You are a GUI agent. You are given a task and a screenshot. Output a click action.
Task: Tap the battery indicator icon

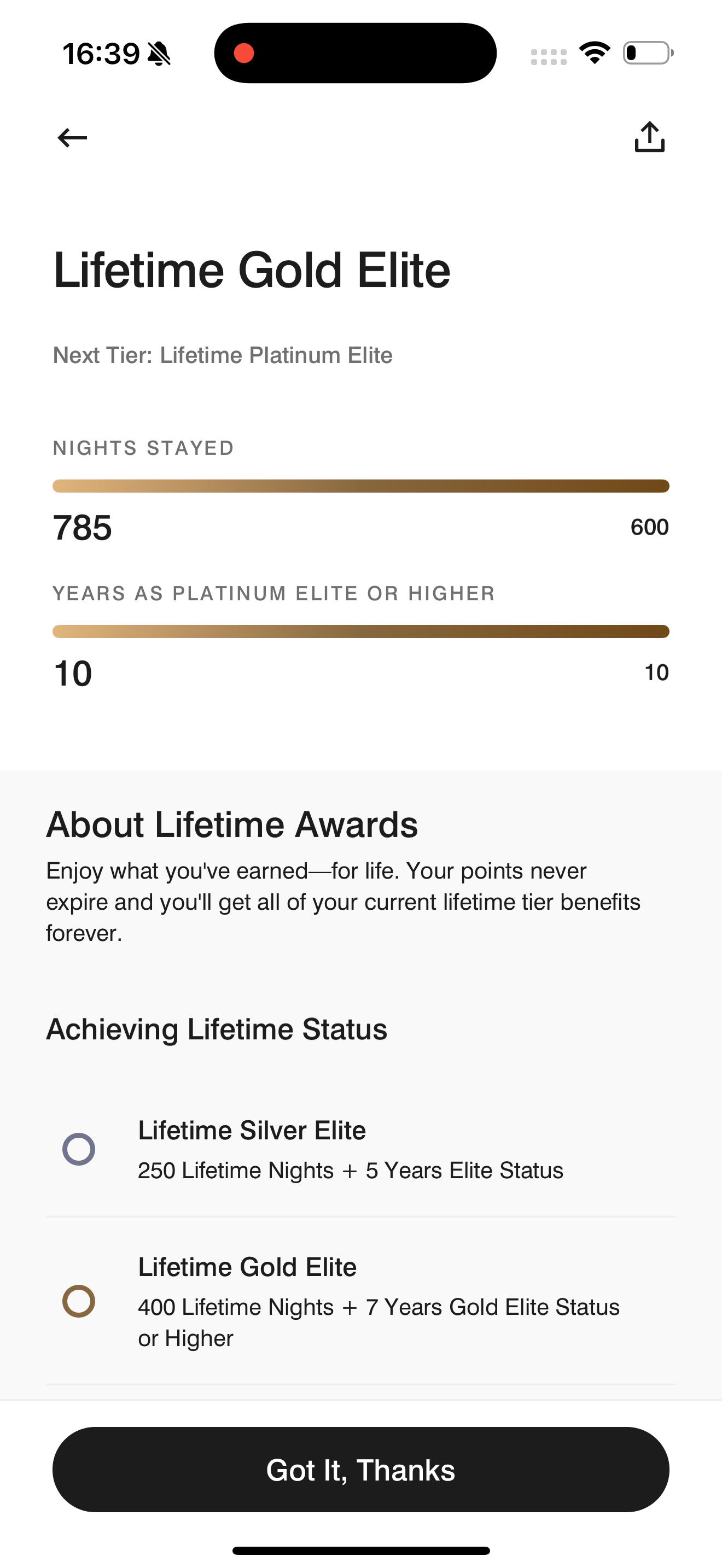(x=648, y=53)
